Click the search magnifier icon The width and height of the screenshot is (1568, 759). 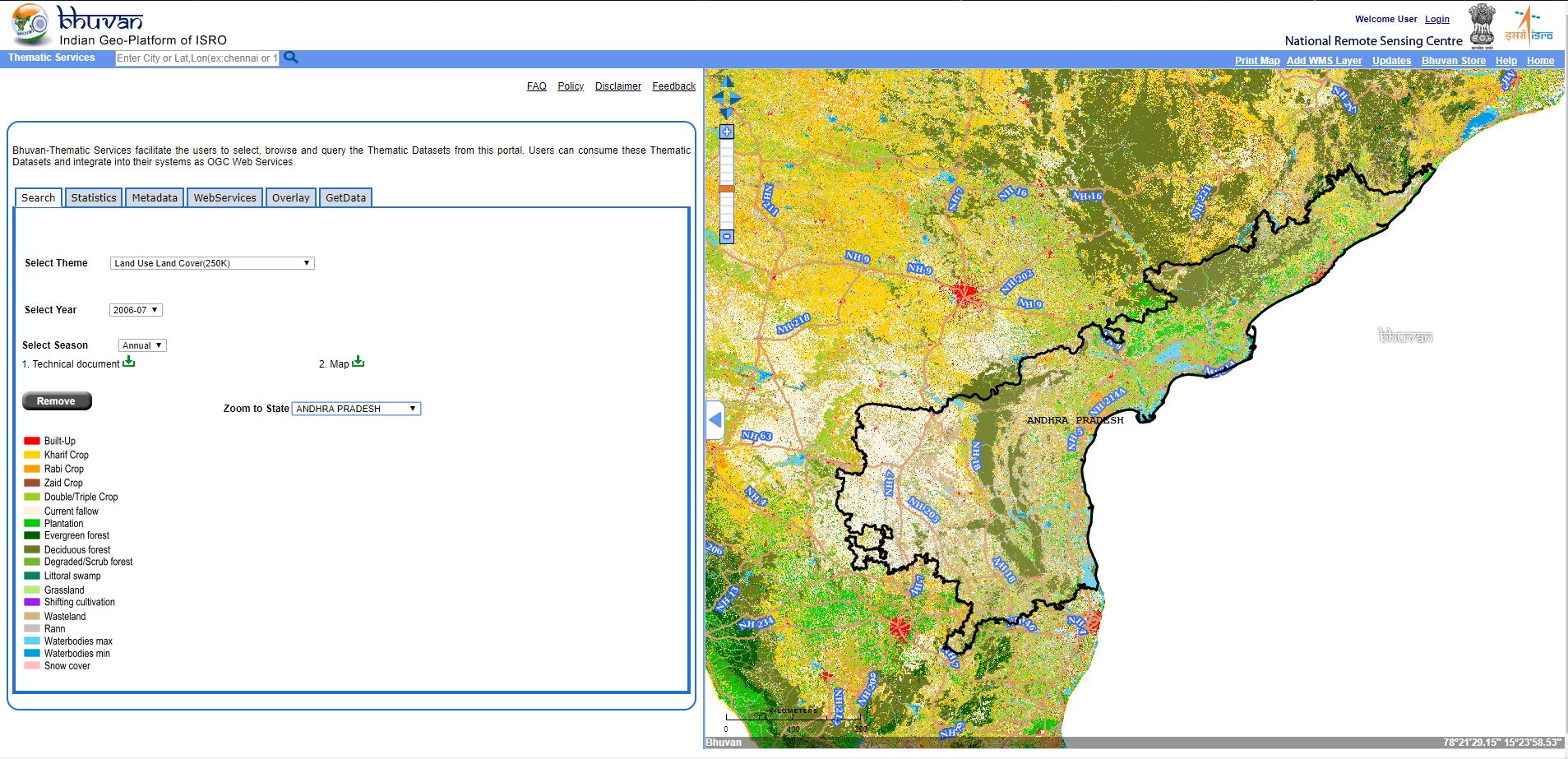click(x=291, y=58)
